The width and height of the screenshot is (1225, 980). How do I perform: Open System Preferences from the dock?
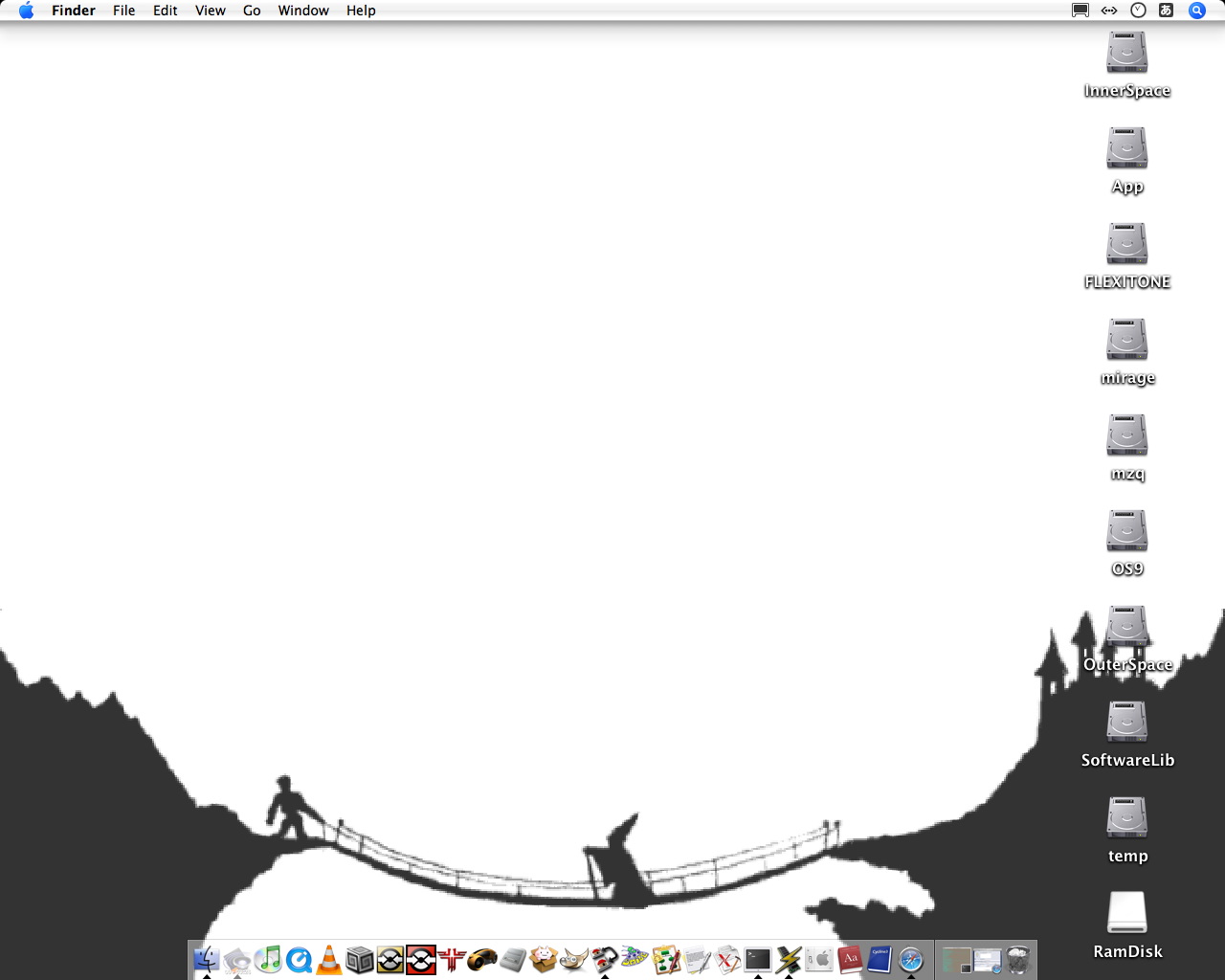(x=819, y=959)
